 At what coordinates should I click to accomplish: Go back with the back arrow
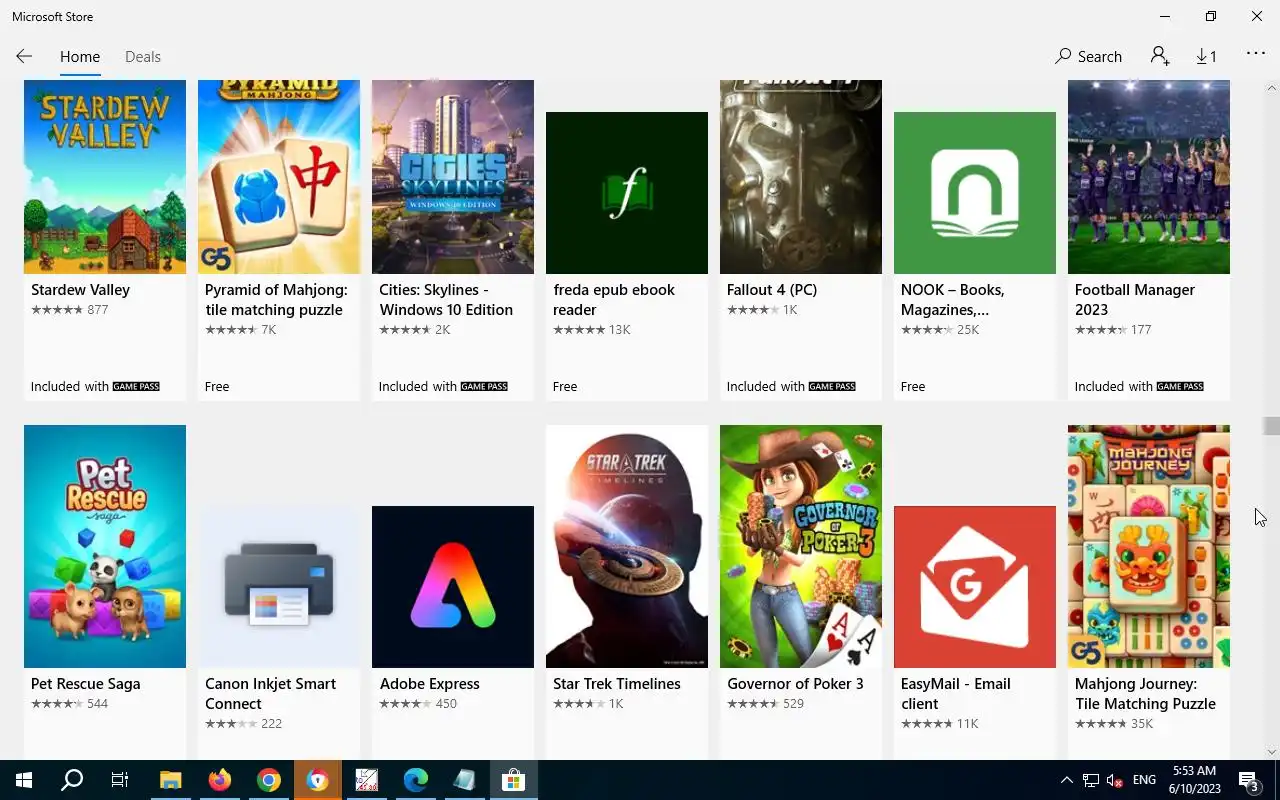point(24,57)
